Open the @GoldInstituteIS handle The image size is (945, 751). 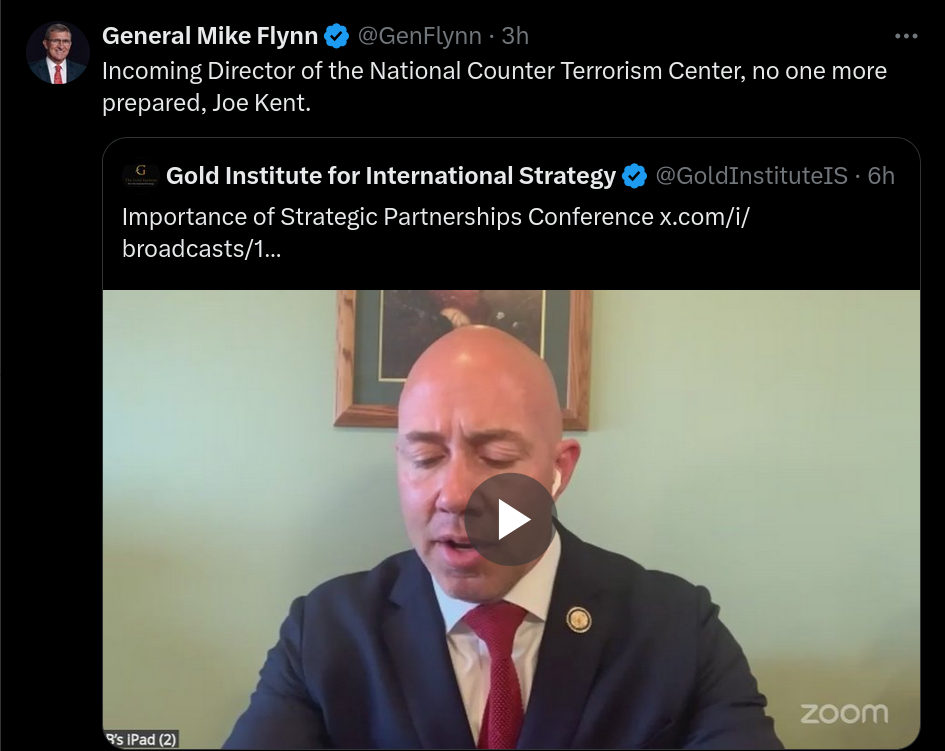pos(751,176)
